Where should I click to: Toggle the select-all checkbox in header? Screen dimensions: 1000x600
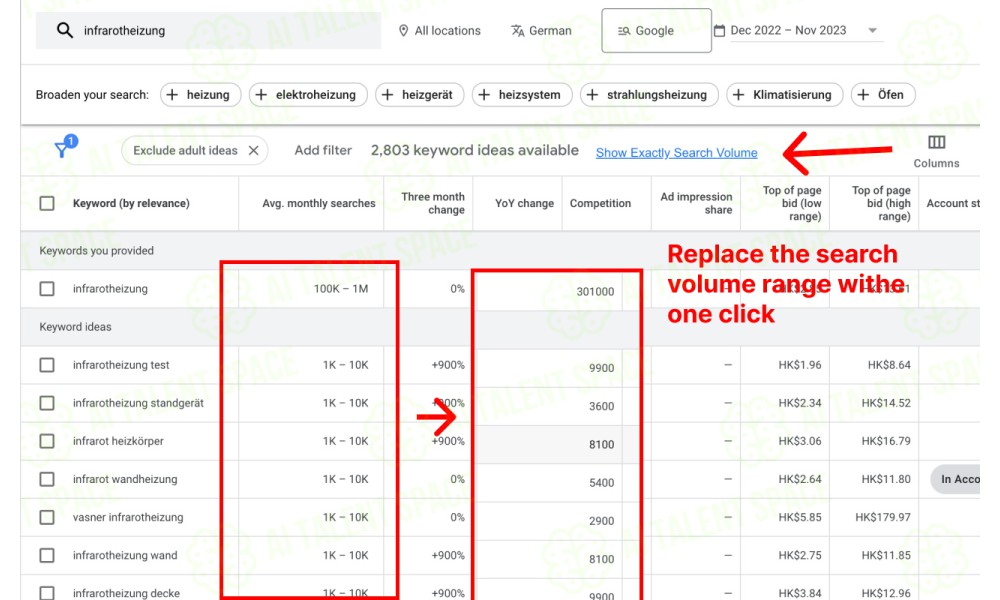tap(47, 203)
